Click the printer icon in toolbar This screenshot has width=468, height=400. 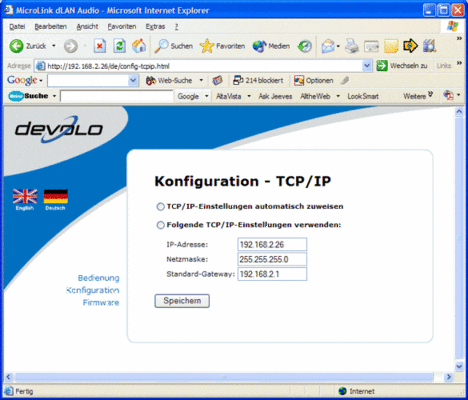[x=352, y=46]
